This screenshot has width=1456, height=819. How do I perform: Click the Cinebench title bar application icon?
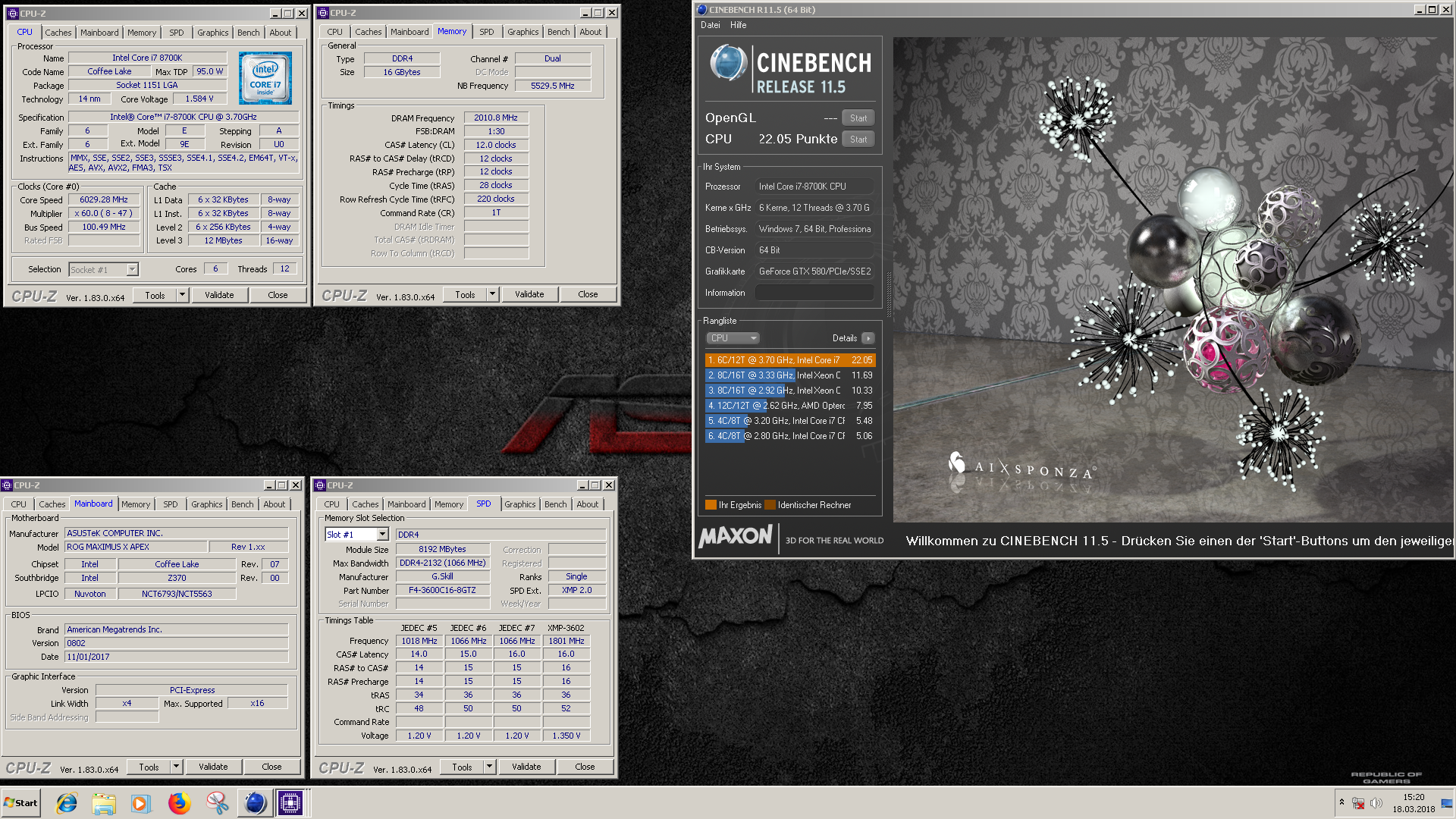point(702,10)
